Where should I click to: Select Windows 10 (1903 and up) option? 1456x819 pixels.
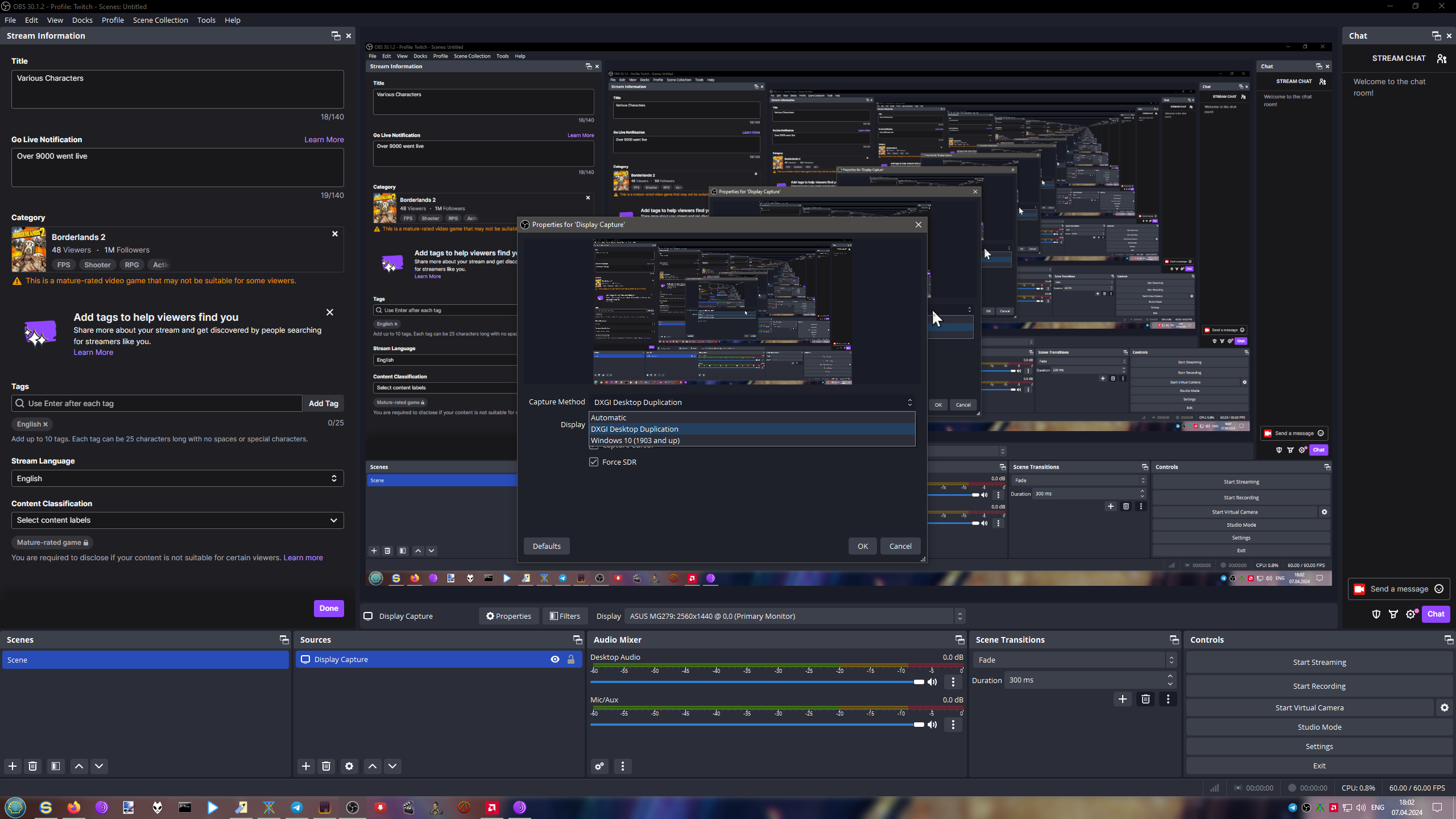tap(635, 440)
